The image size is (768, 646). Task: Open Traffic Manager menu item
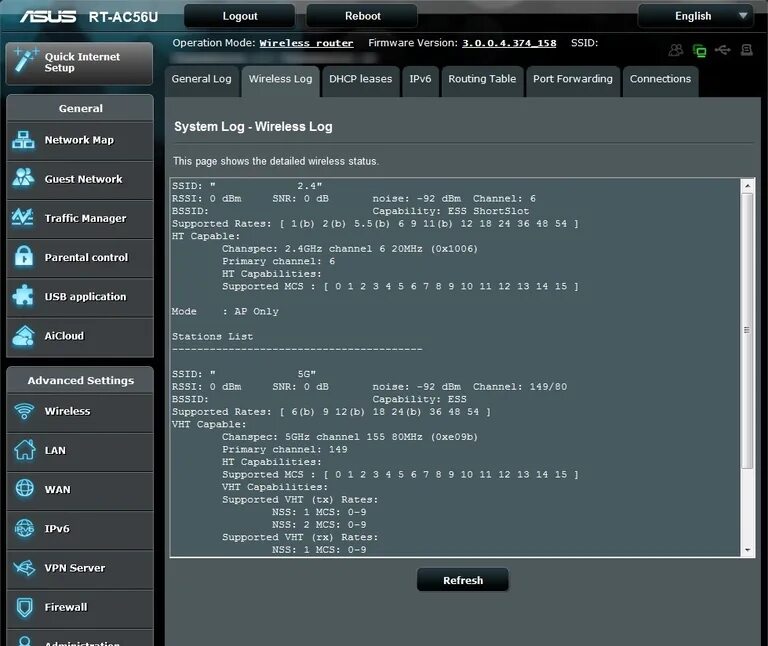tap(80, 219)
